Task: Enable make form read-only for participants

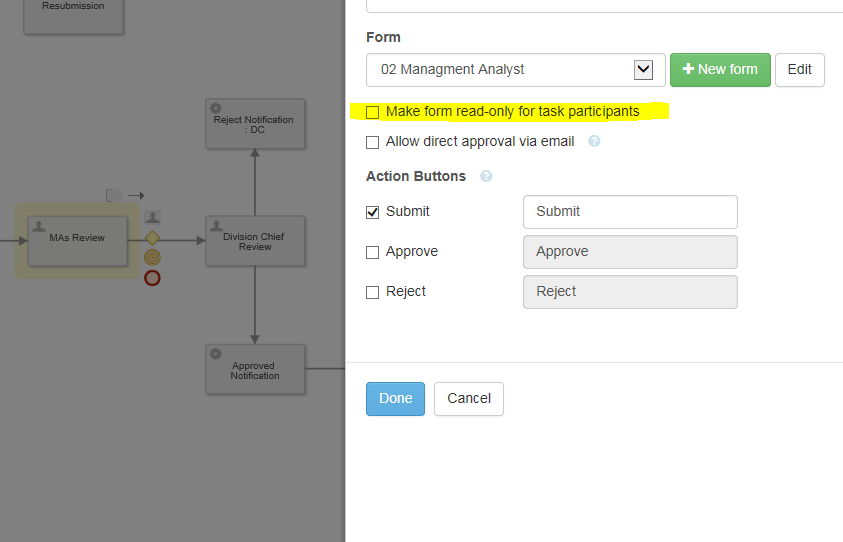Action: point(373,112)
